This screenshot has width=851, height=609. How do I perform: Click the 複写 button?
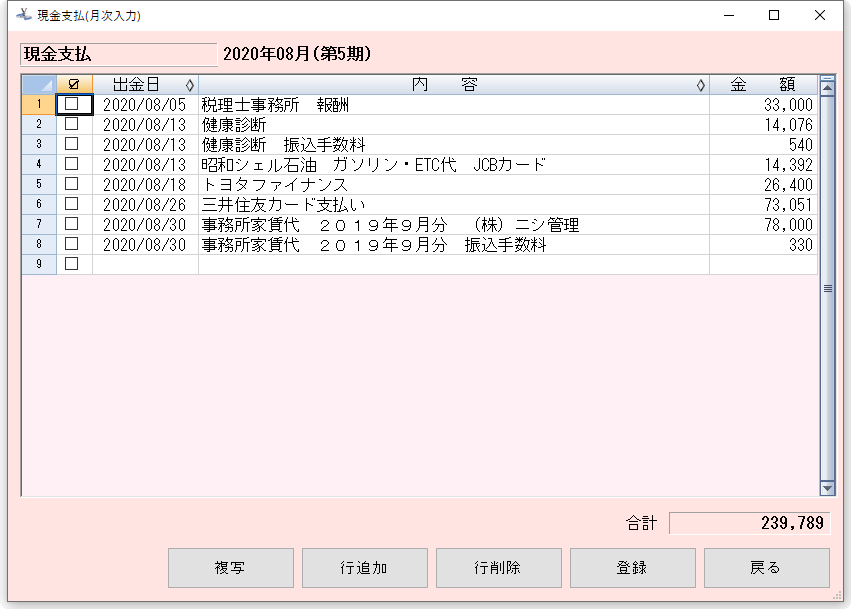(231, 568)
